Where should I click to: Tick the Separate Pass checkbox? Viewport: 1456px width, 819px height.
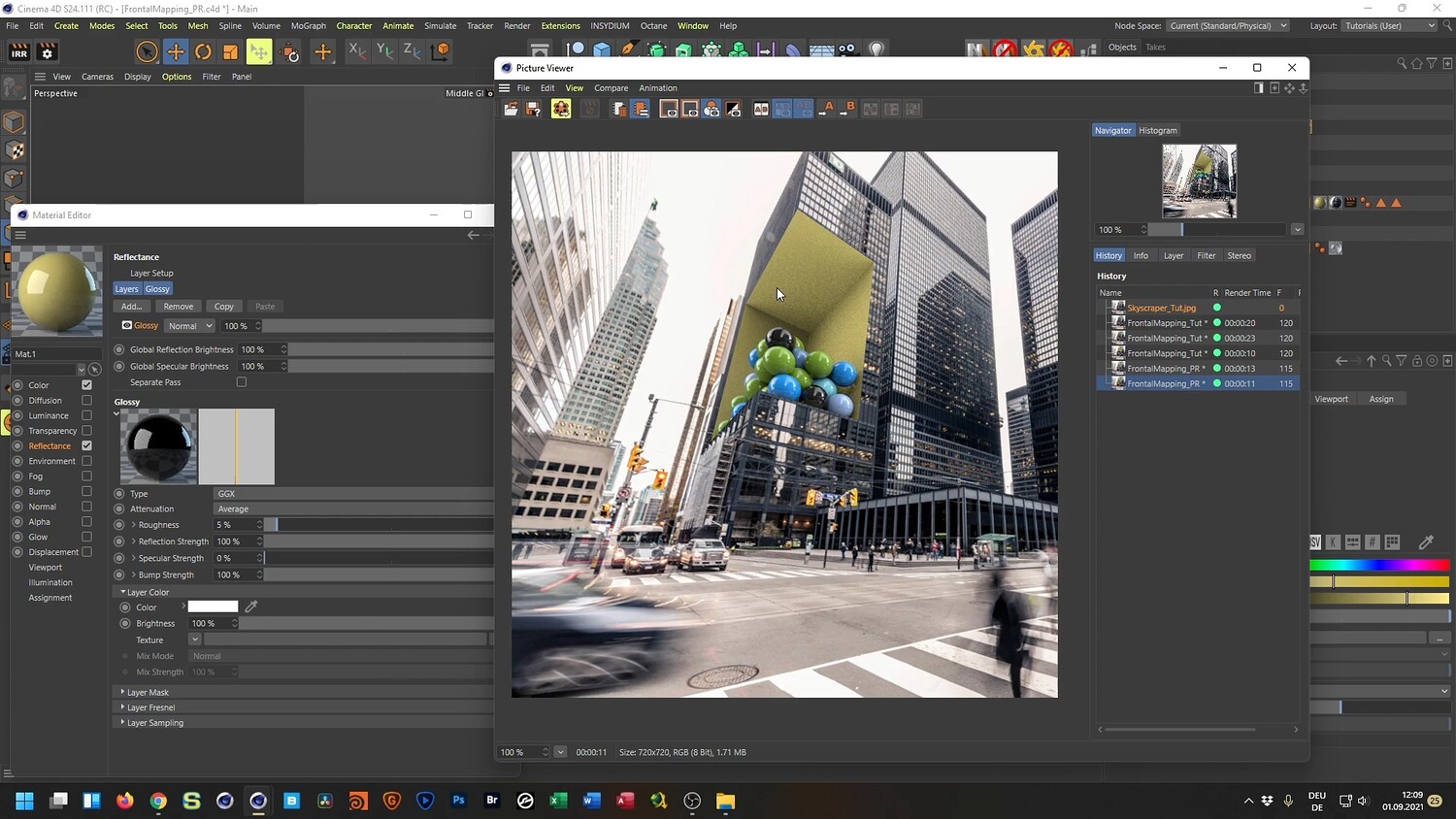242,382
